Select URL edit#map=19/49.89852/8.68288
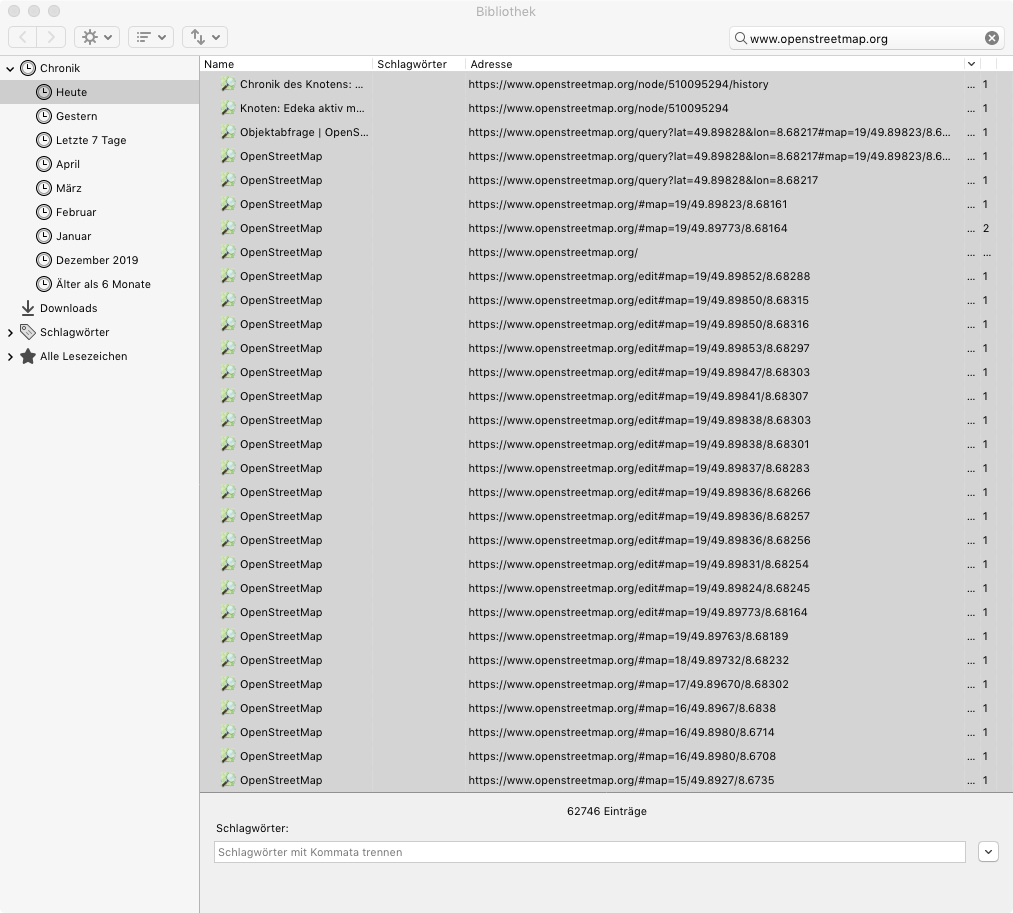 [x=639, y=276]
